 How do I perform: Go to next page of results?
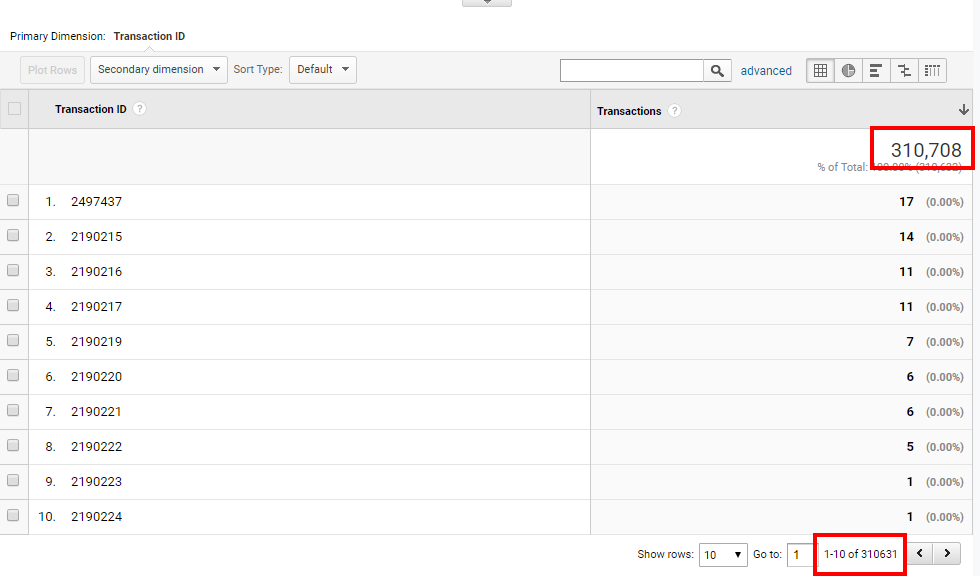(x=947, y=554)
